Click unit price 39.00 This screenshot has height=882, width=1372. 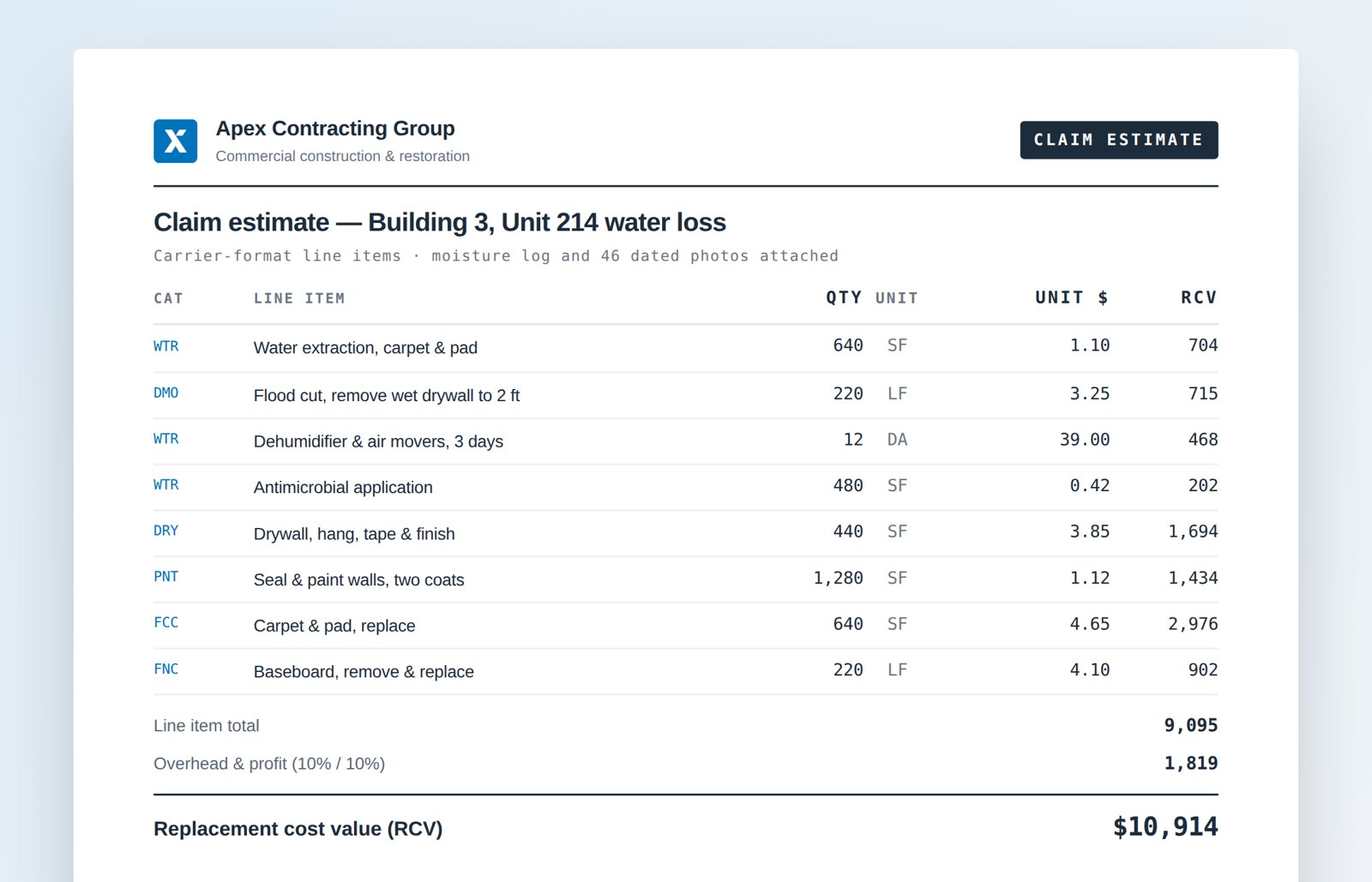[1085, 440]
